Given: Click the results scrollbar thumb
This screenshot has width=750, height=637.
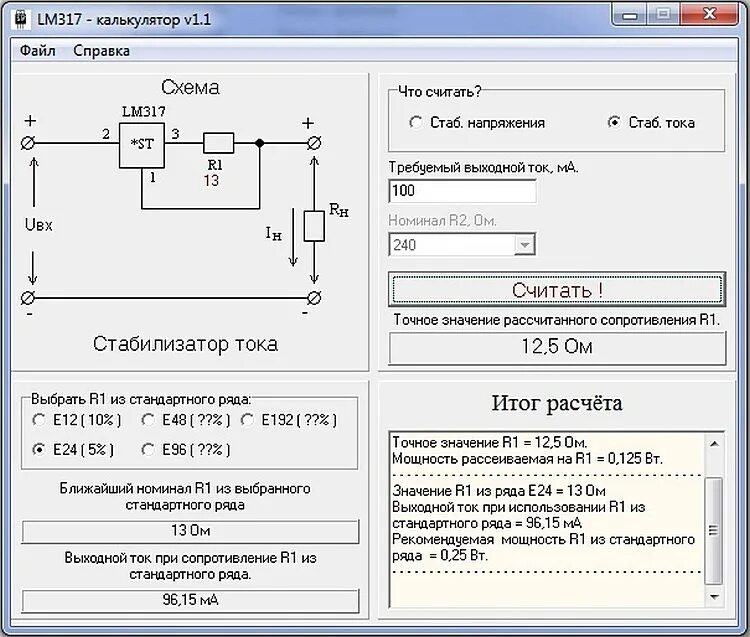Looking at the screenshot, I should click(x=714, y=530).
